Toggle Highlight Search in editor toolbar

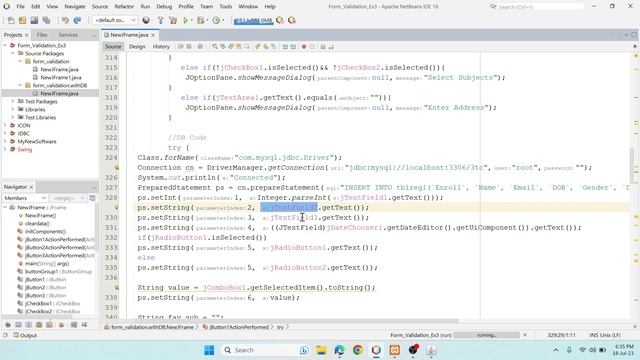(x=239, y=47)
